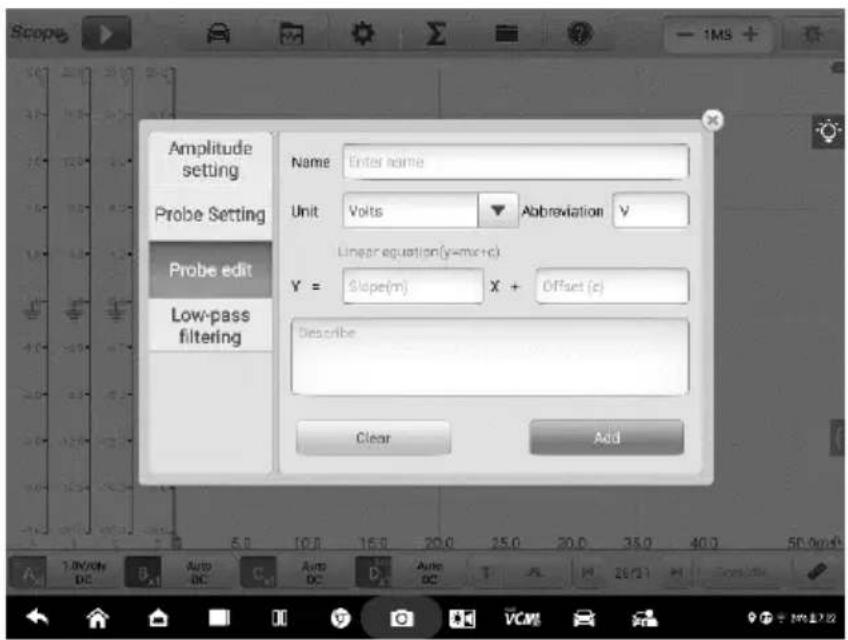This screenshot has width=848, height=640.
Task: Switch to Low-pass filtering tab
Action: 210,326
